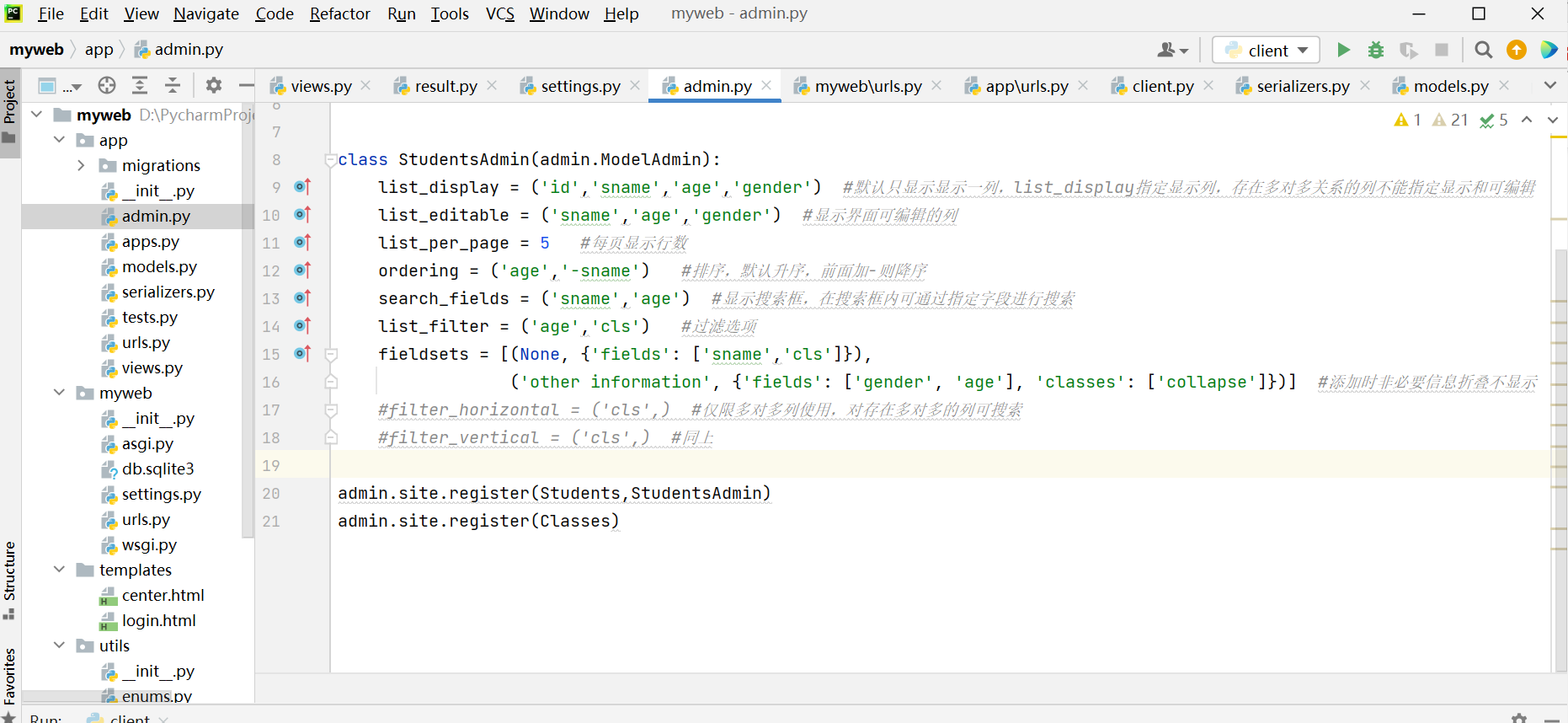The height and width of the screenshot is (723, 1568).
Task: Open Search Everywhere magnifier icon
Action: click(x=1484, y=50)
